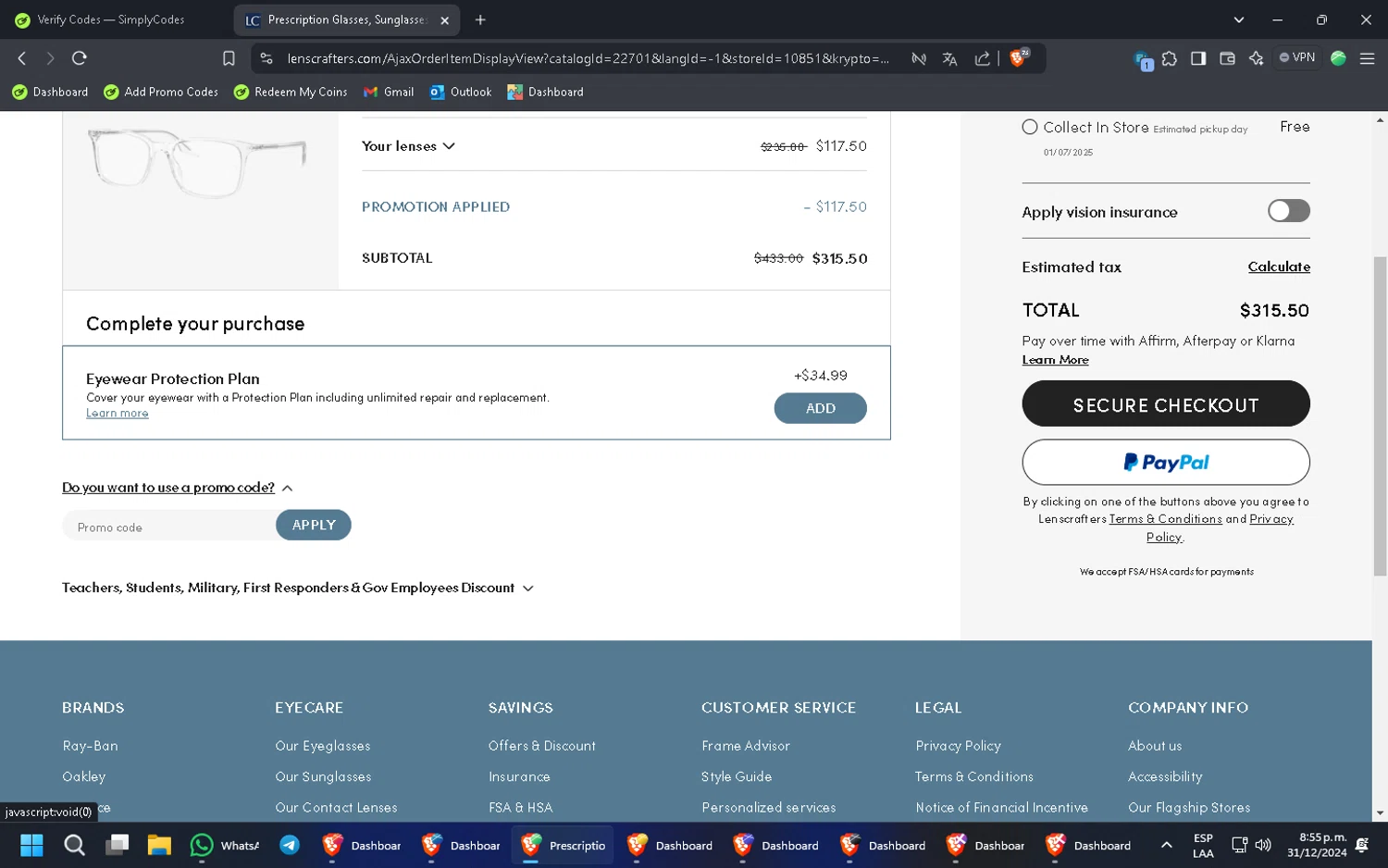Open the SimplyCodes green extension icon
Screen dimensions: 1388x868
click(x=1338, y=58)
